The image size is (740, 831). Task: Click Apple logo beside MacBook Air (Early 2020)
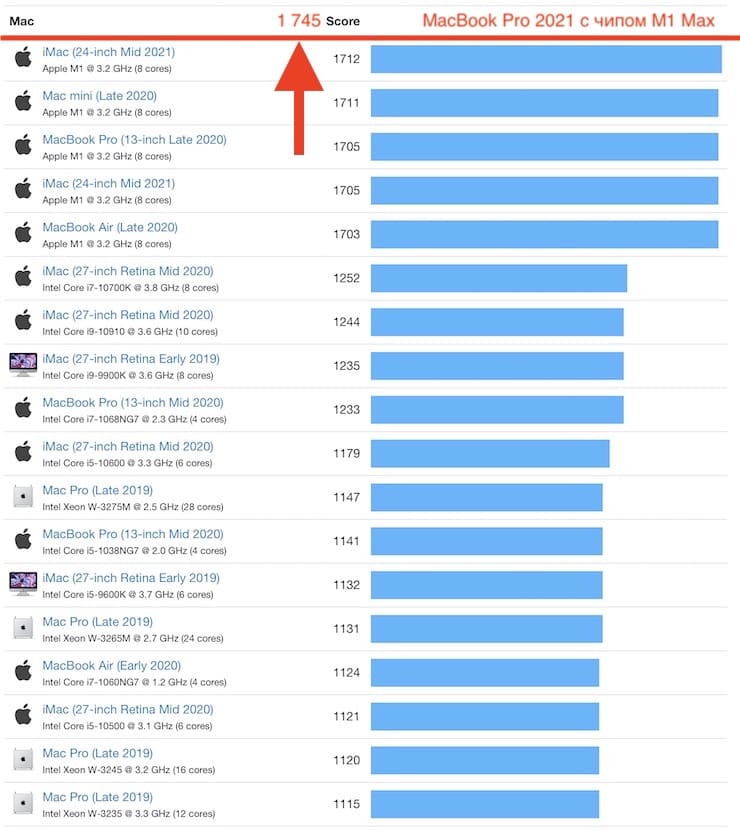point(23,670)
